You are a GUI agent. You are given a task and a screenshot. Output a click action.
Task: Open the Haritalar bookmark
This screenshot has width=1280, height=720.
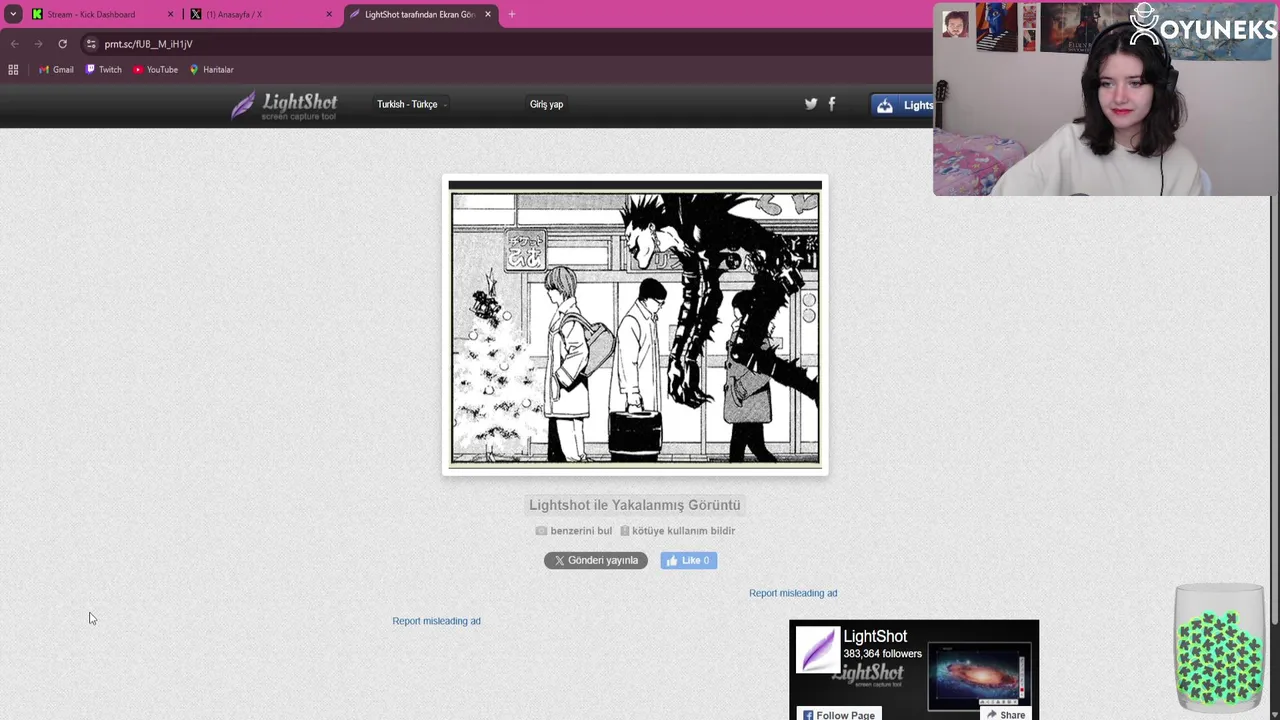(x=211, y=70)
